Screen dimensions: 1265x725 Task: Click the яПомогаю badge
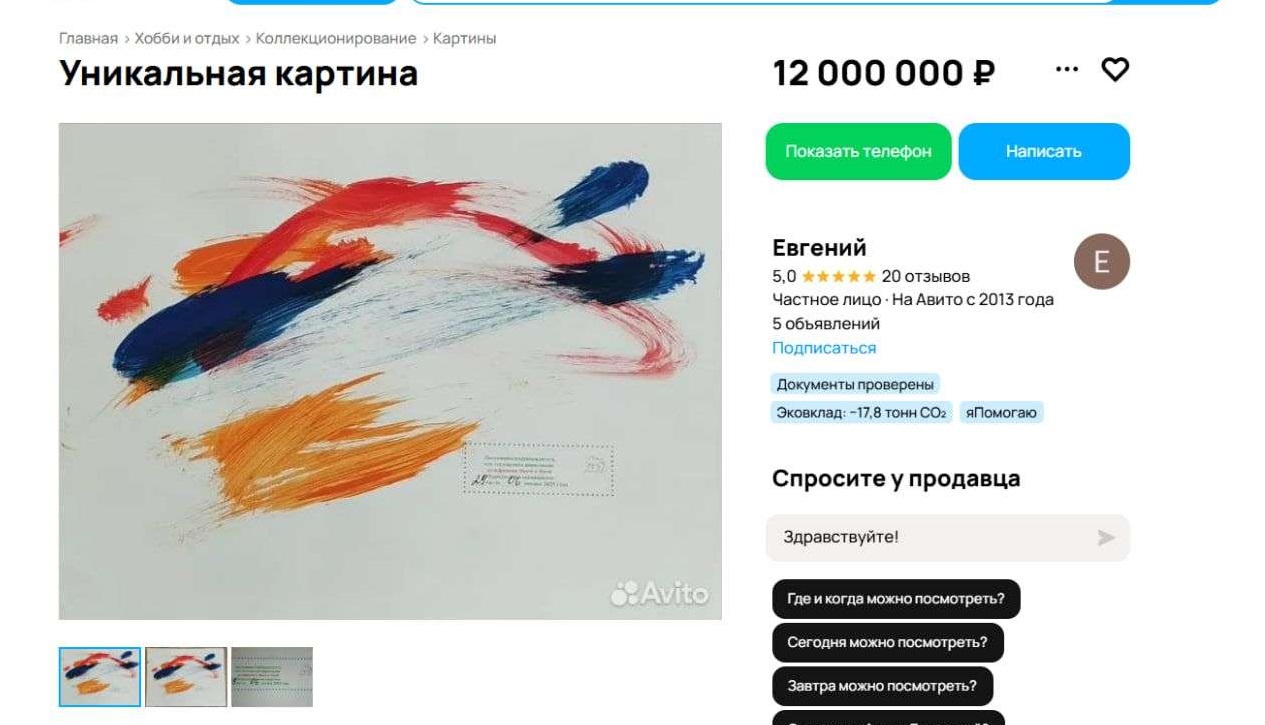(x=1002, y=413)
